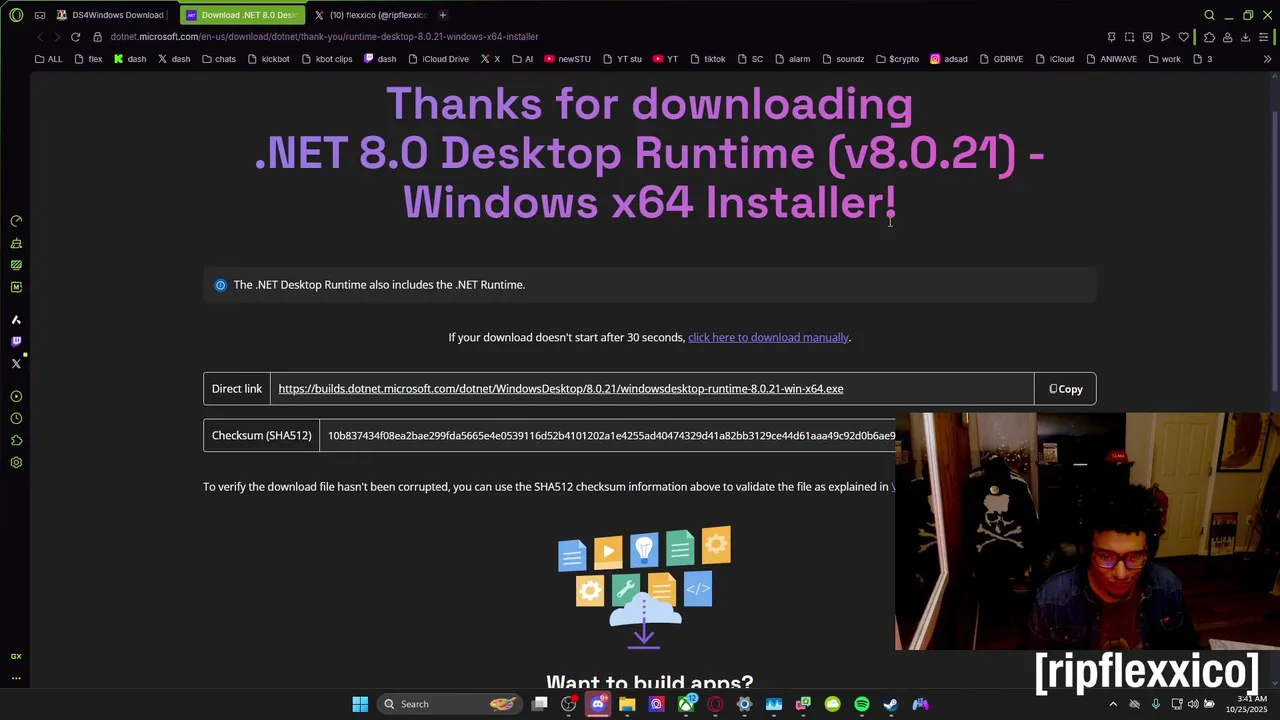Open the extensions cube icon
The image size is (1280, 720).
(1209, 37)
